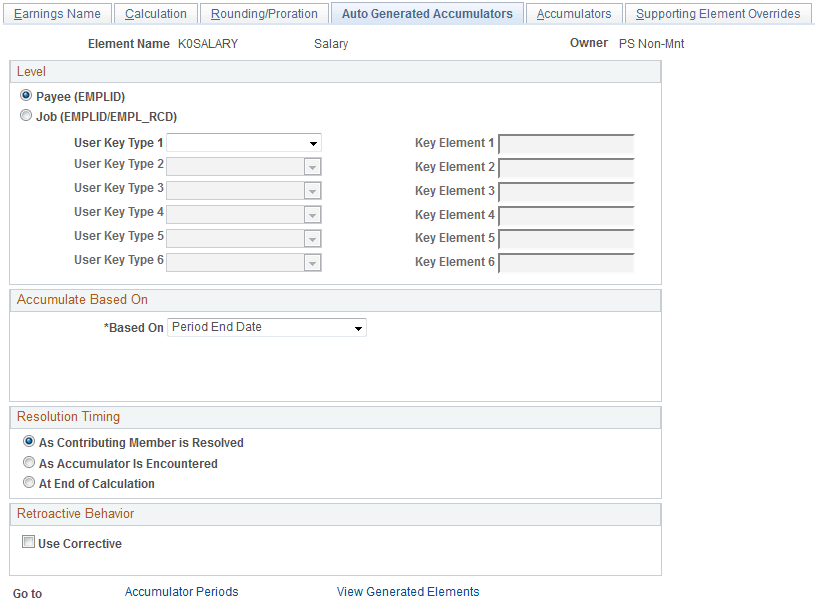Select the Job (EMPLID/EMPL_RCD) level option
815x600 pixels.
pyautogui.click(x=25, y=115)
